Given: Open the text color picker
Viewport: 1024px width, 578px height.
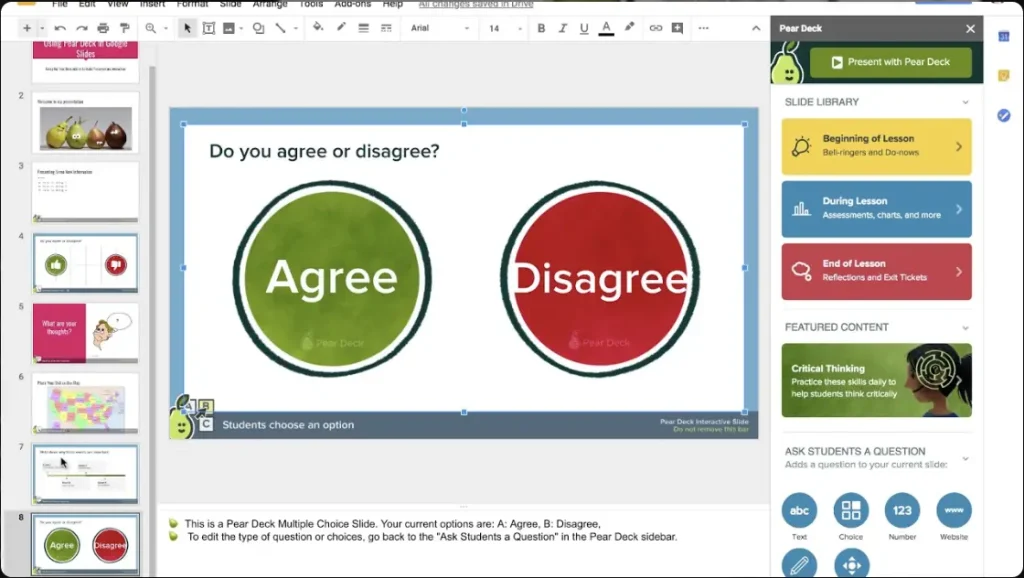Looking at the screenshot, I should (605, 27).
